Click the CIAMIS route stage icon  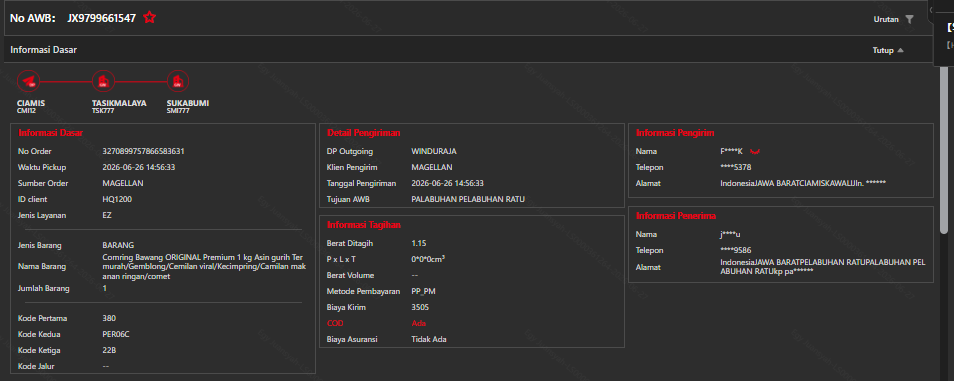pyautogui.click(x=28, y=81)
